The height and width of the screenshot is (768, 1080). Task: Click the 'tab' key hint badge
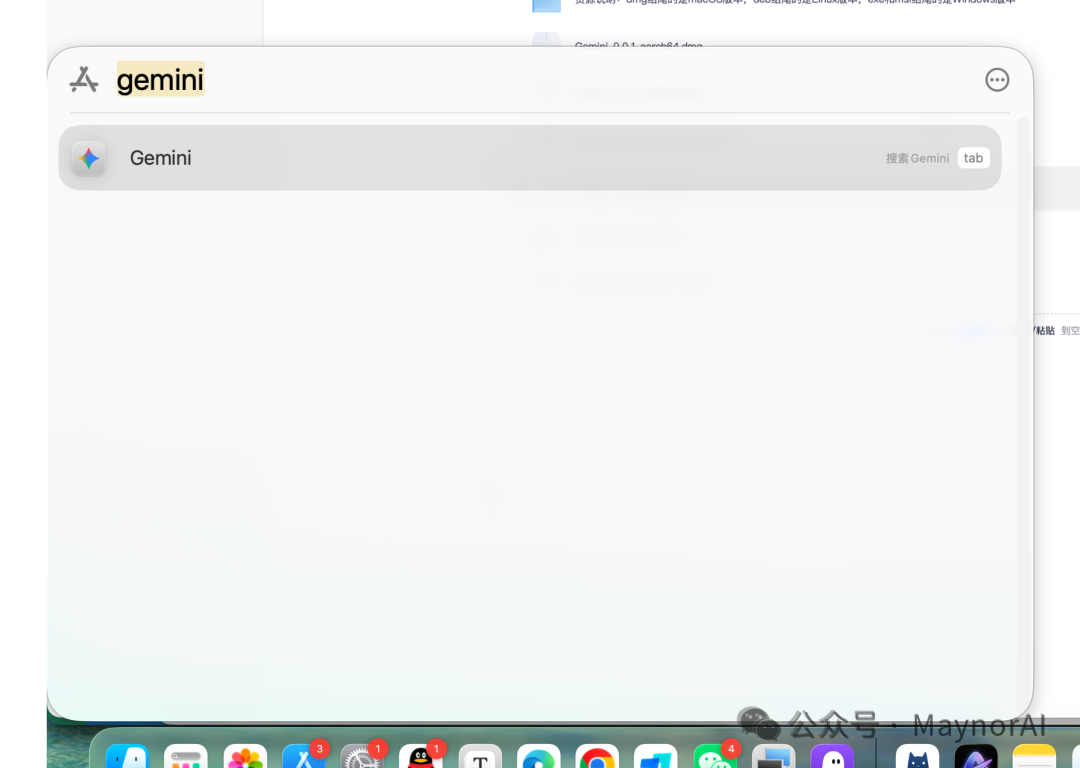click(973, 158)
